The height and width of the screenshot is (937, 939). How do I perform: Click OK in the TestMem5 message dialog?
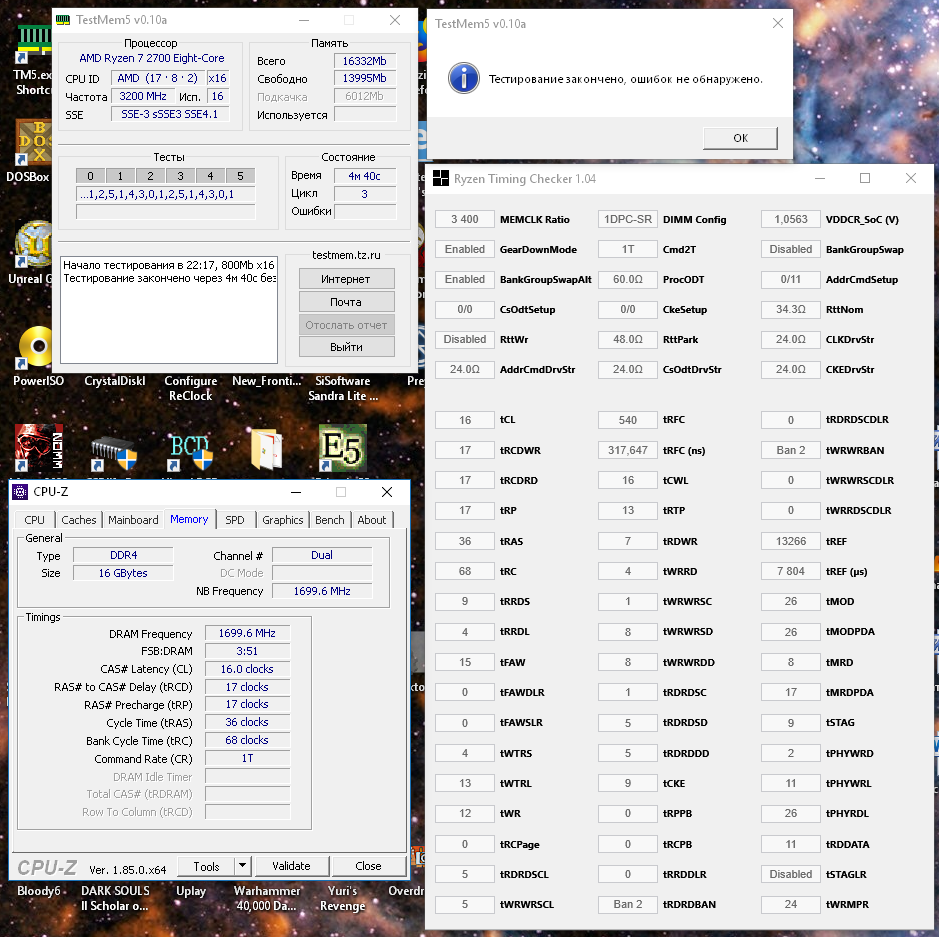tap(740, 138)
